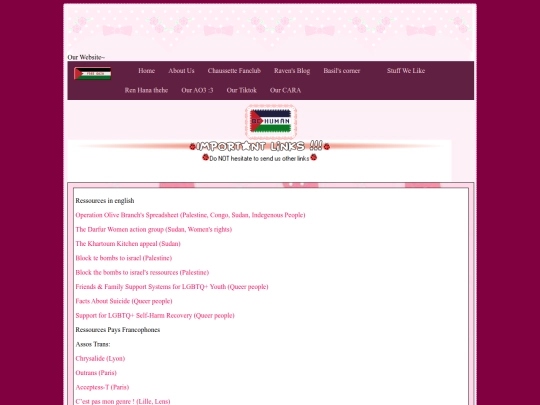
Task: Click 'Do NOT hesitate to send us other links' text
Action: point(259,158)
